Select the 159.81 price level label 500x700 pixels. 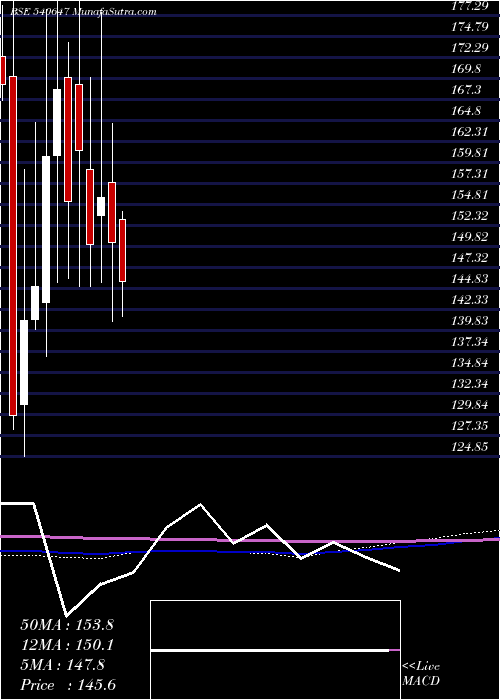pyautogui.click(x=470, y=153)
